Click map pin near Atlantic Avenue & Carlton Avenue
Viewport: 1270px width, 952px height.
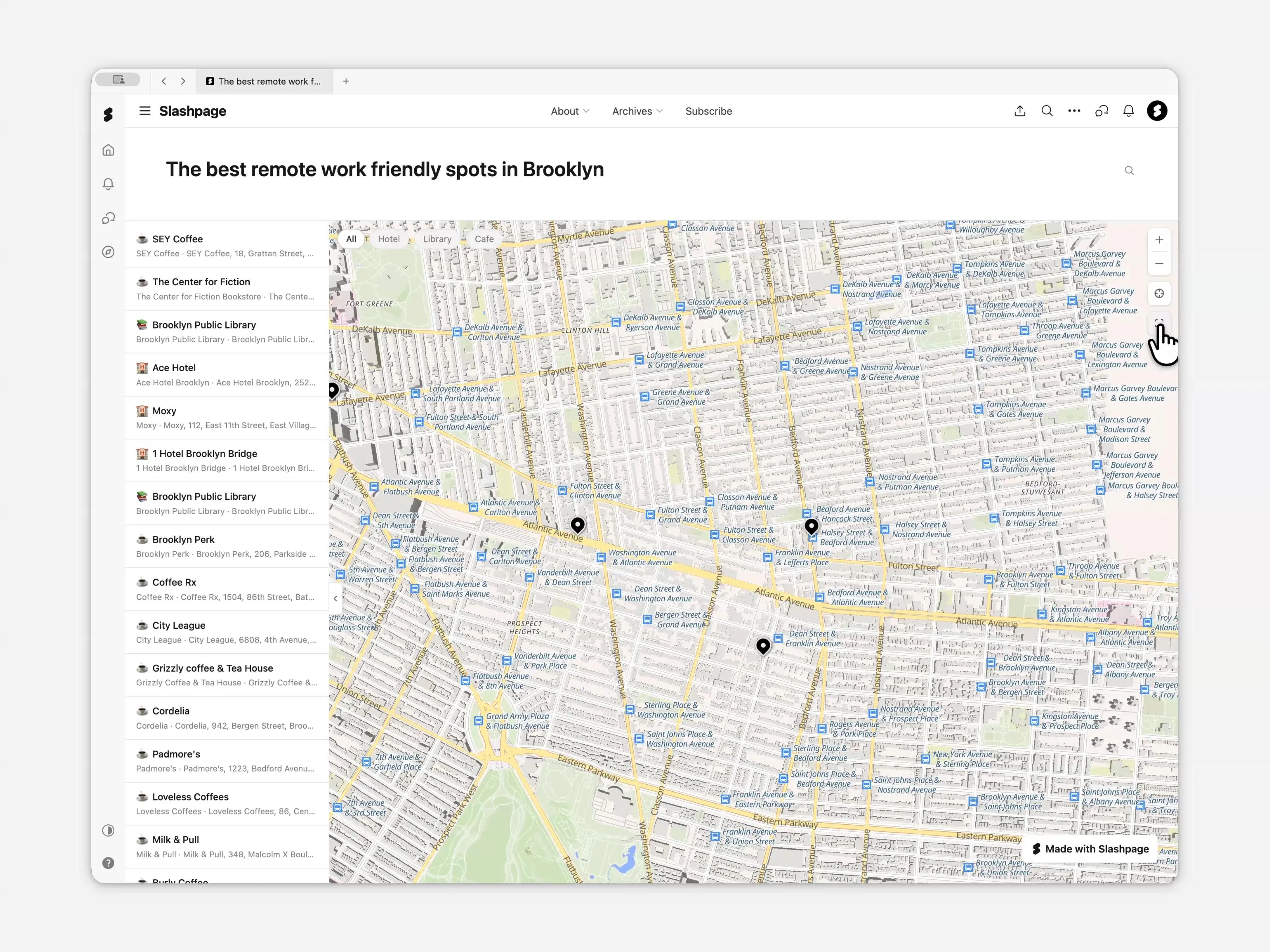pyautogui.click(x=577, y=524)
